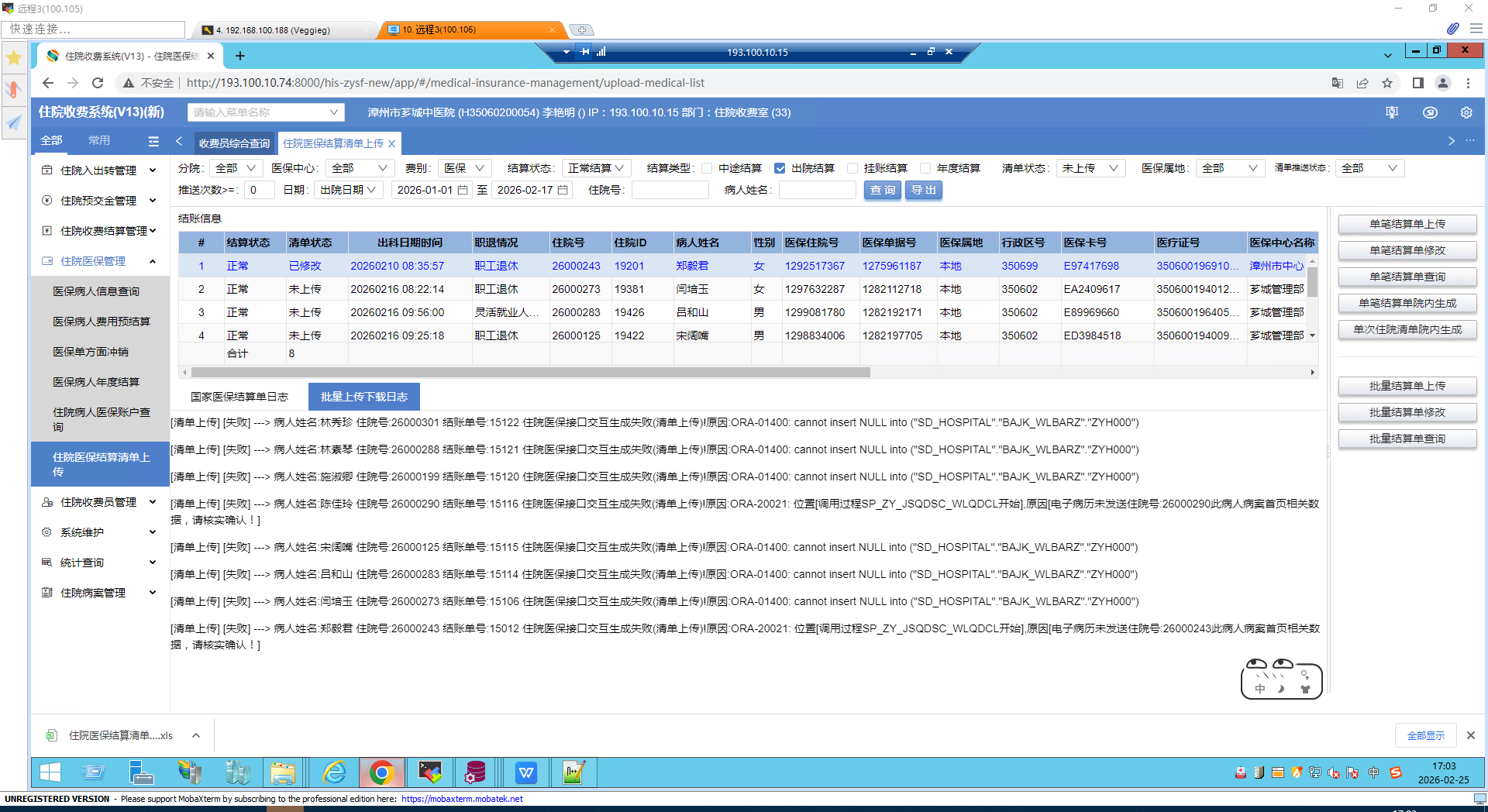Open the Chrome translate page icon
Screen dimensions: 1488x812
tap(1338, 83)
